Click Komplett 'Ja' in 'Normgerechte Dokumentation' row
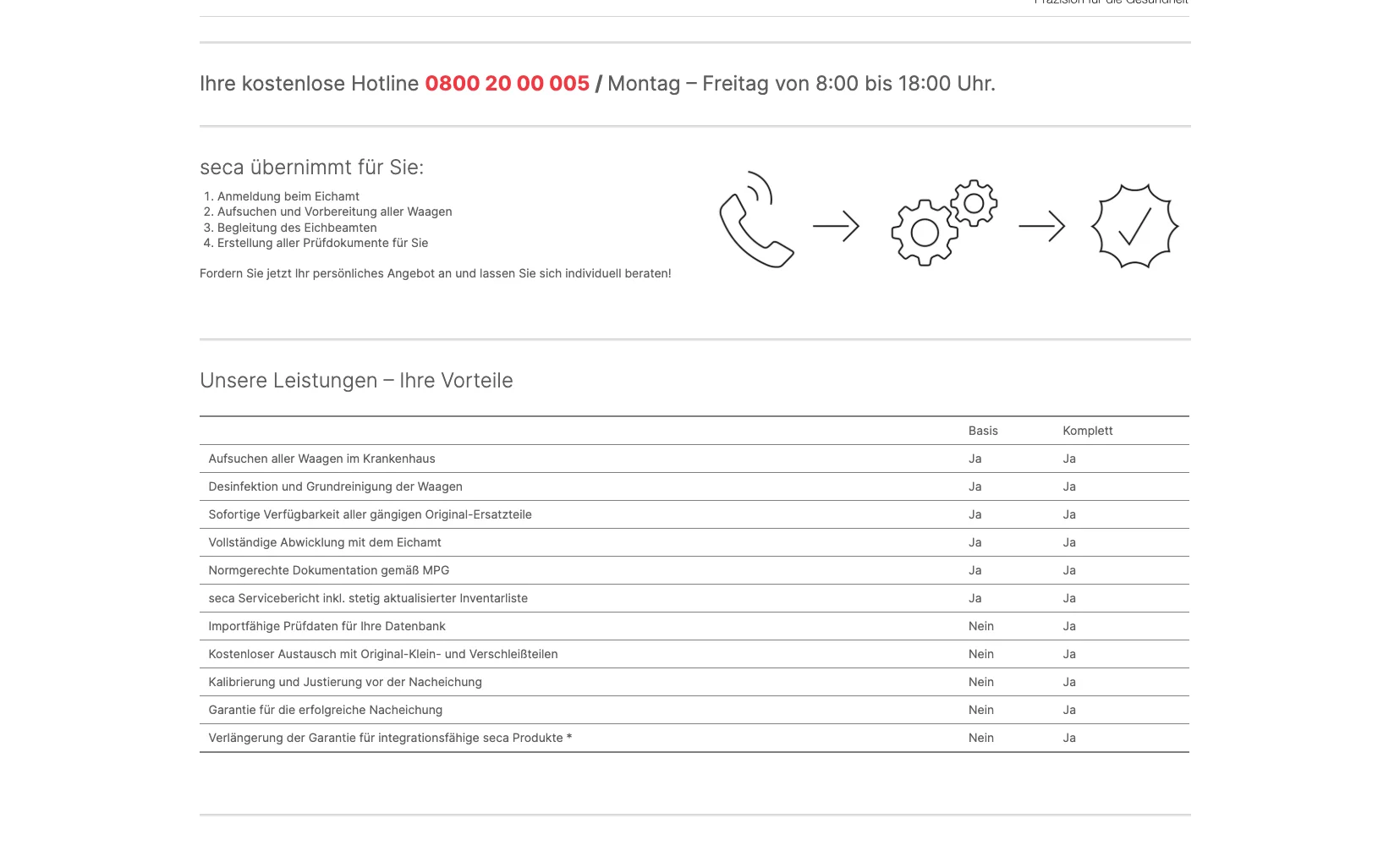The height and width of the screenshot is (868, 1389). (x=1069, y=570)
